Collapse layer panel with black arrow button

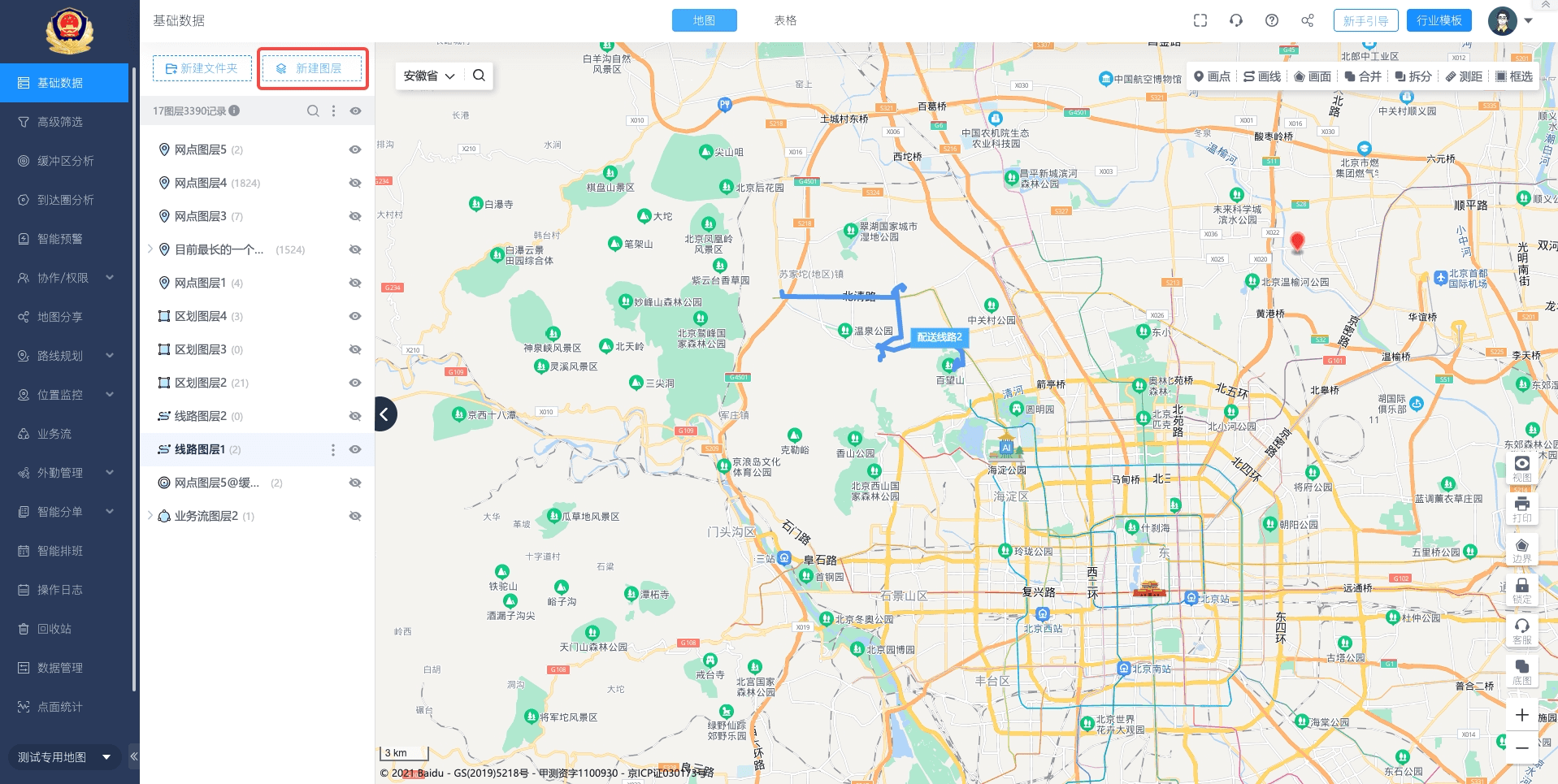[x=385, y=414]
